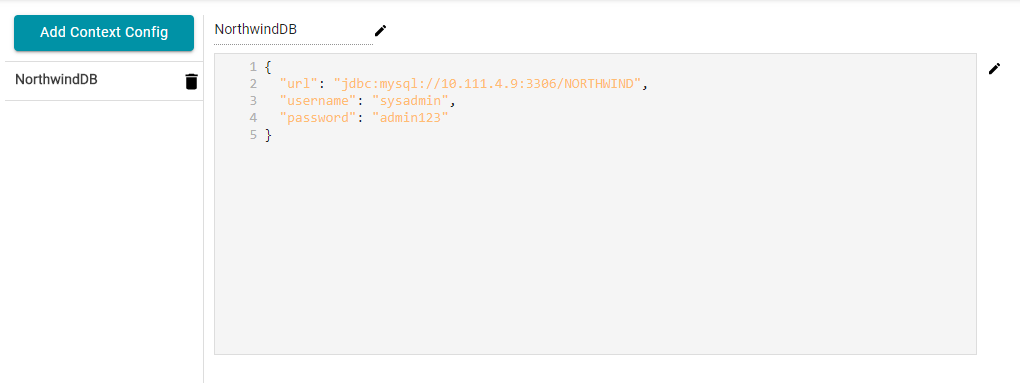The image size is (1020, 383).
Task: Click the "sysadmin" value in the editor
Action: point(410,101)
